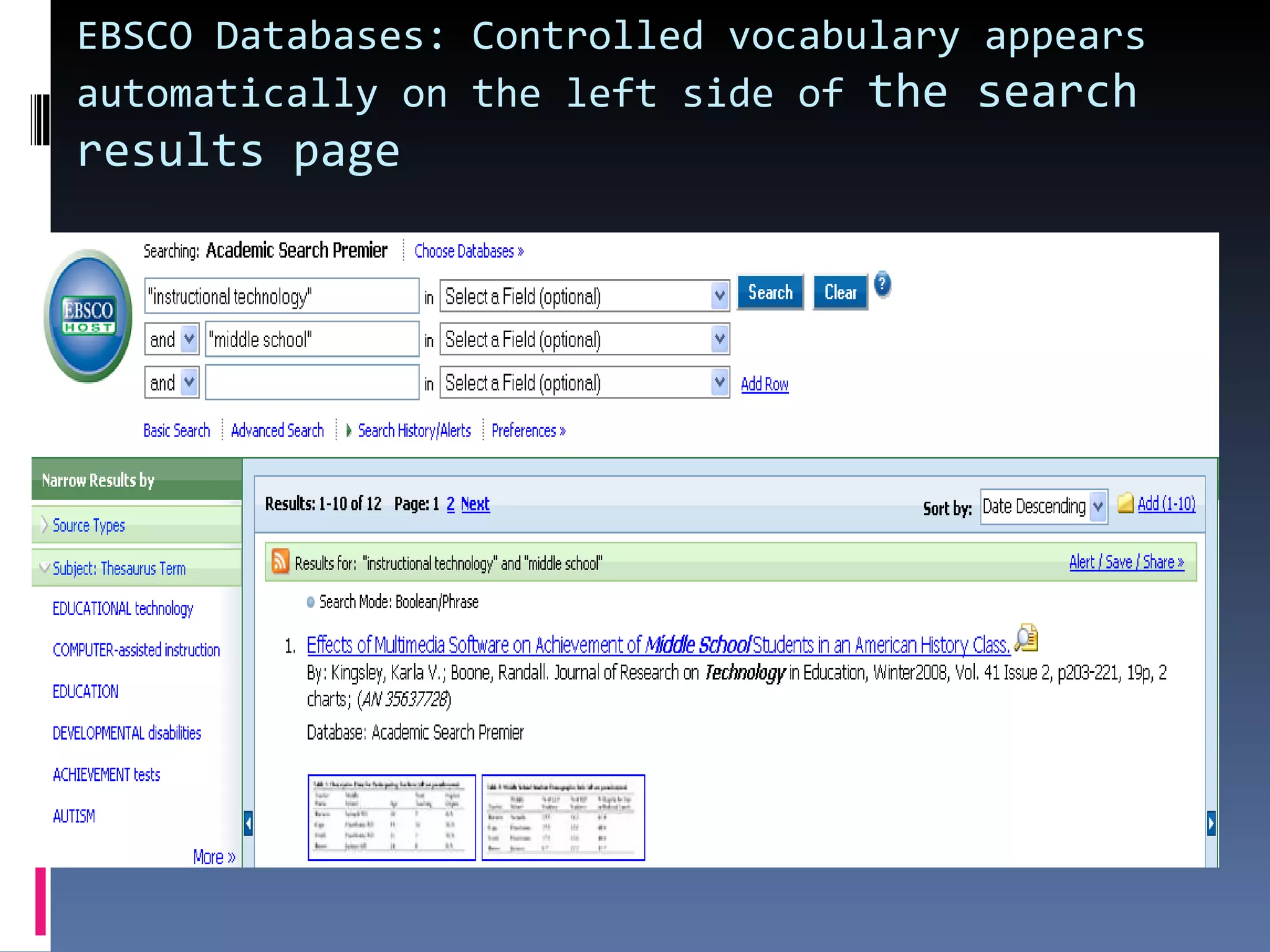The image size is (1270, 952).
Task: Click the preview magnifier icon after first result title
Action: point(1027,638)
